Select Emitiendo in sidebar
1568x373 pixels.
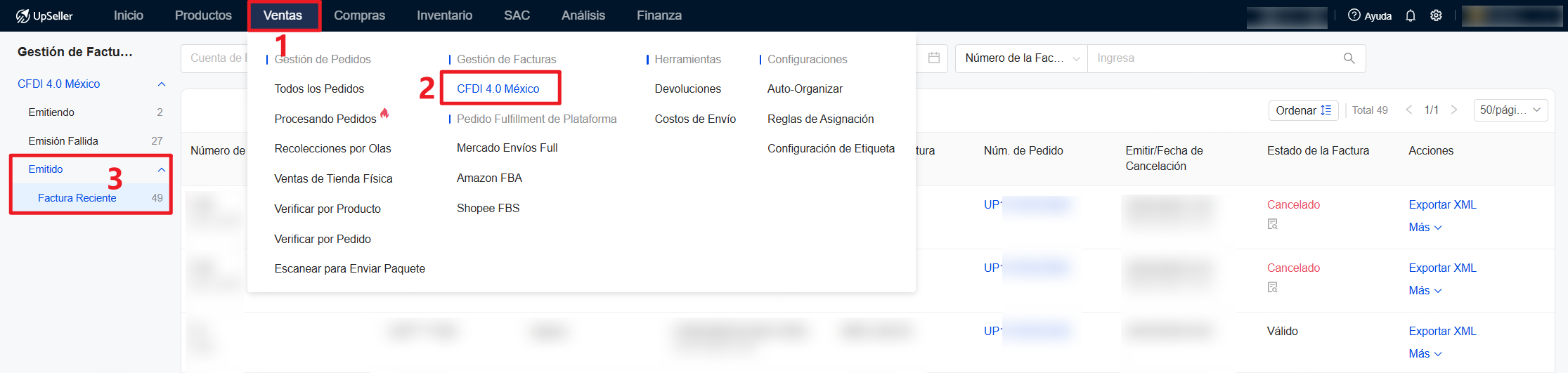click(51, 112)
